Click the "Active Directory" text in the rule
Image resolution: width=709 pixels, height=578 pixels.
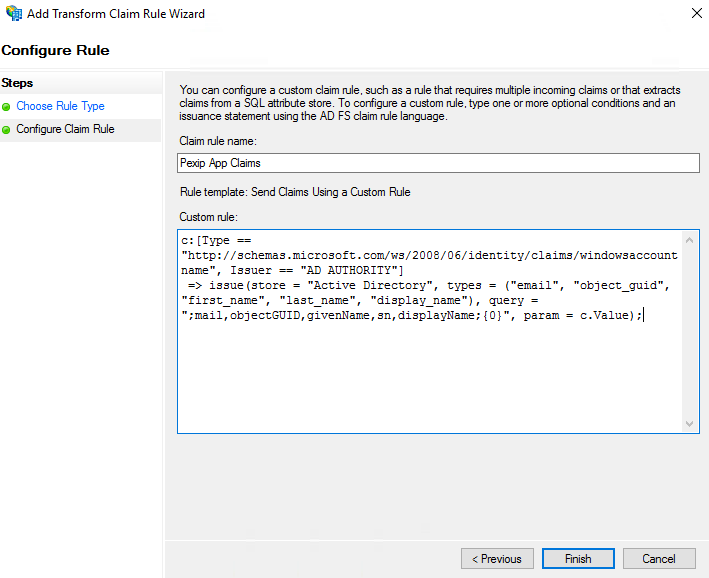[380, 285]
